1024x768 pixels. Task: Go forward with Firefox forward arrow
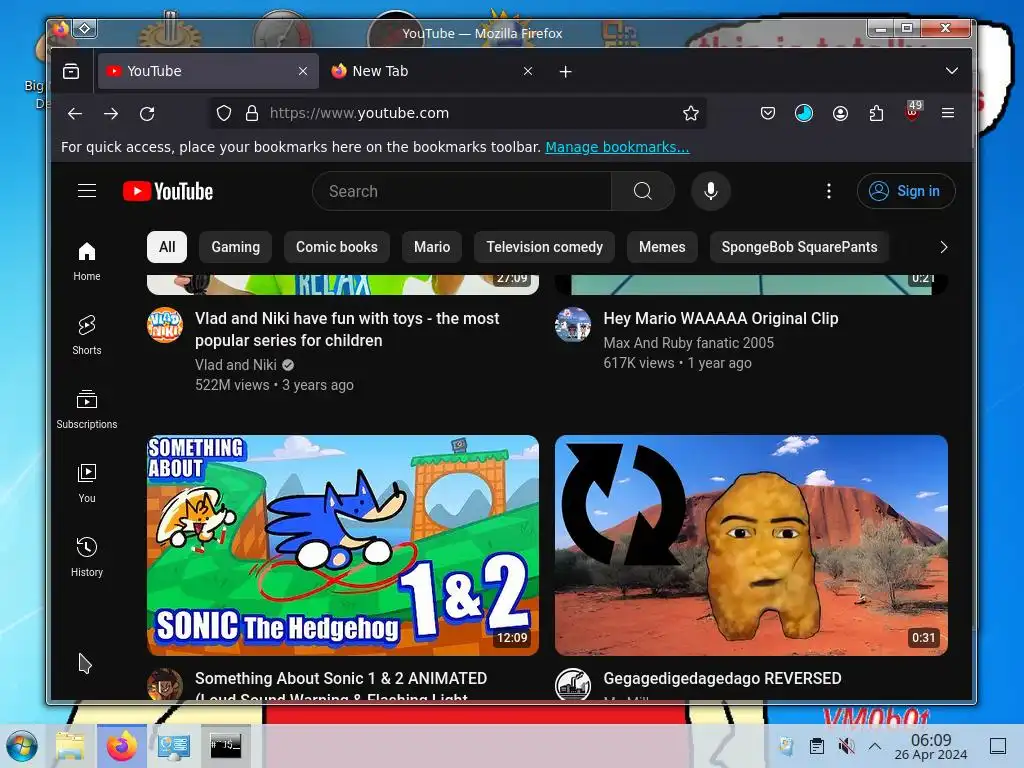coord(111,114)
